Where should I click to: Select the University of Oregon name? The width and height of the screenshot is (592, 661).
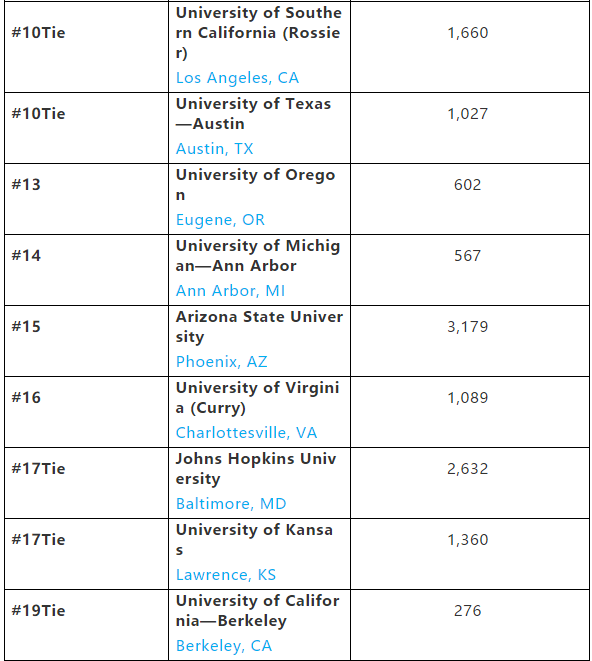coord(256,185)
